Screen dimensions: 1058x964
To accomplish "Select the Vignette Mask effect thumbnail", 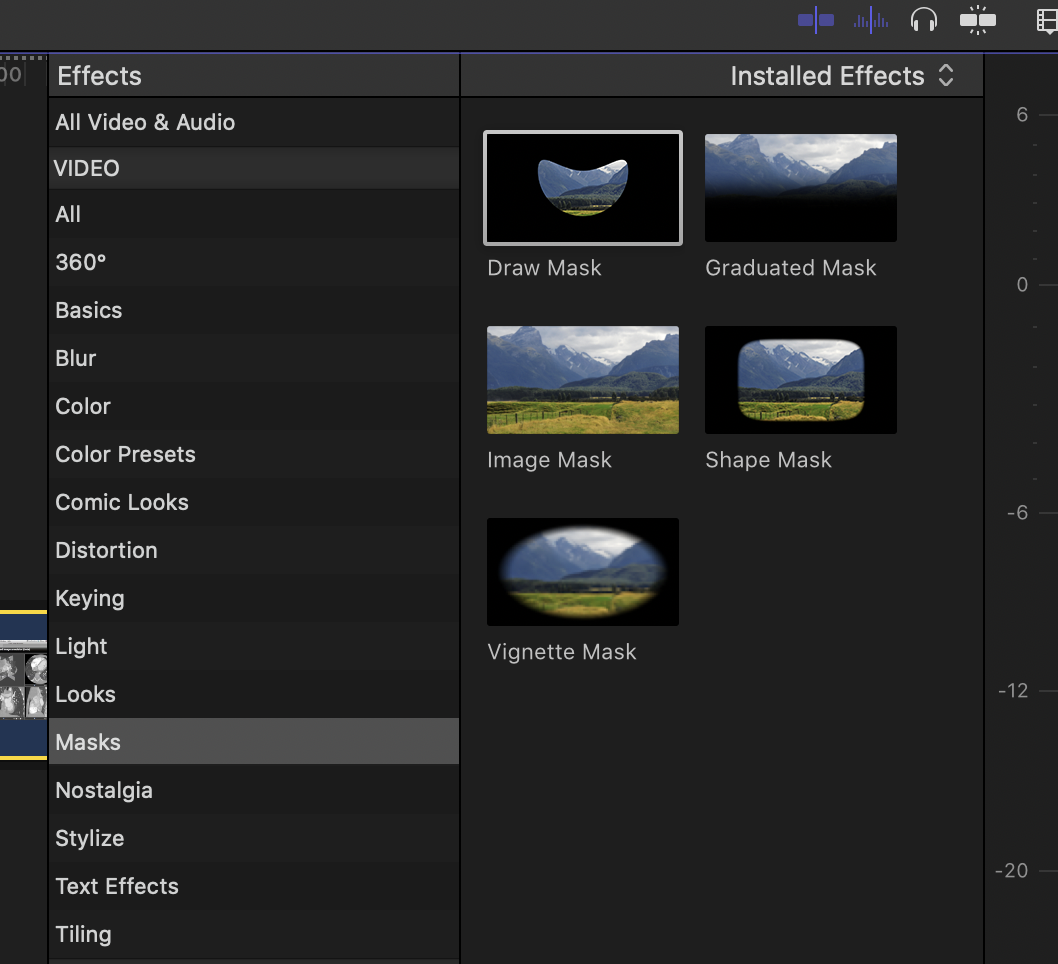I will pos(583,572).
